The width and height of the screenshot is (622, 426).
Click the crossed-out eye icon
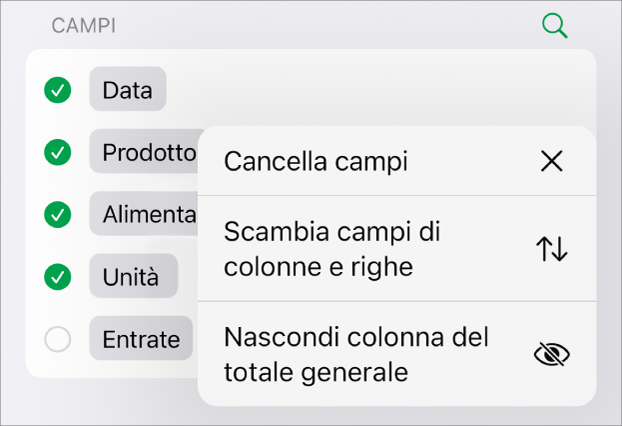551,354
